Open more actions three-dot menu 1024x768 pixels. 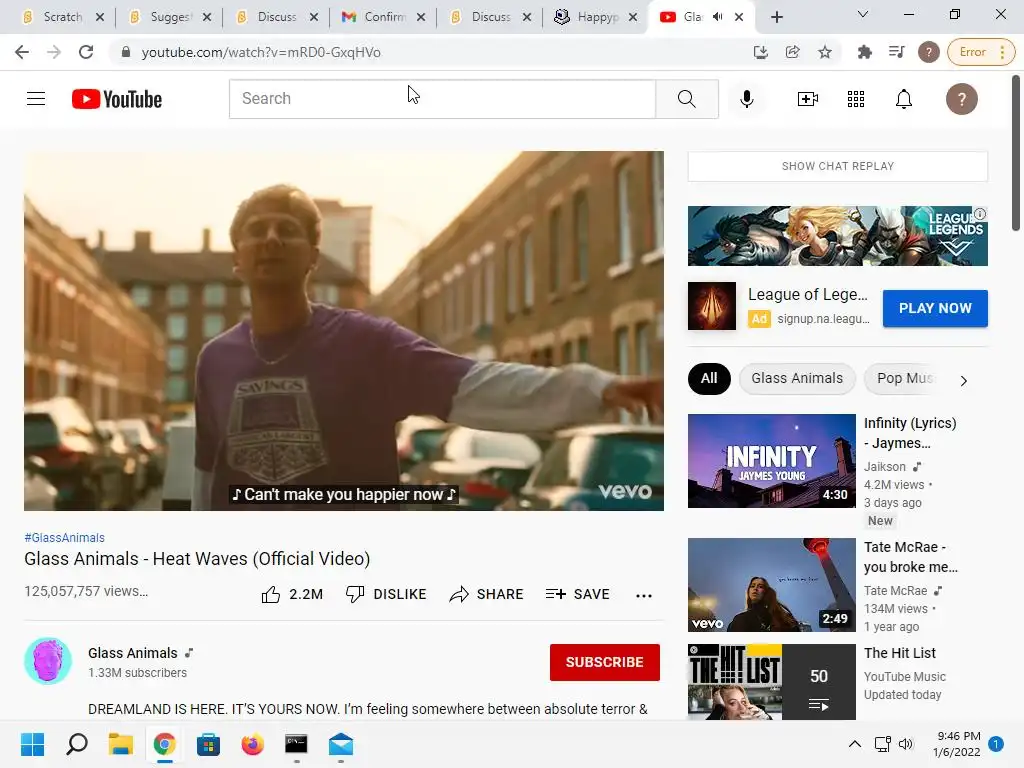(644, 596)
